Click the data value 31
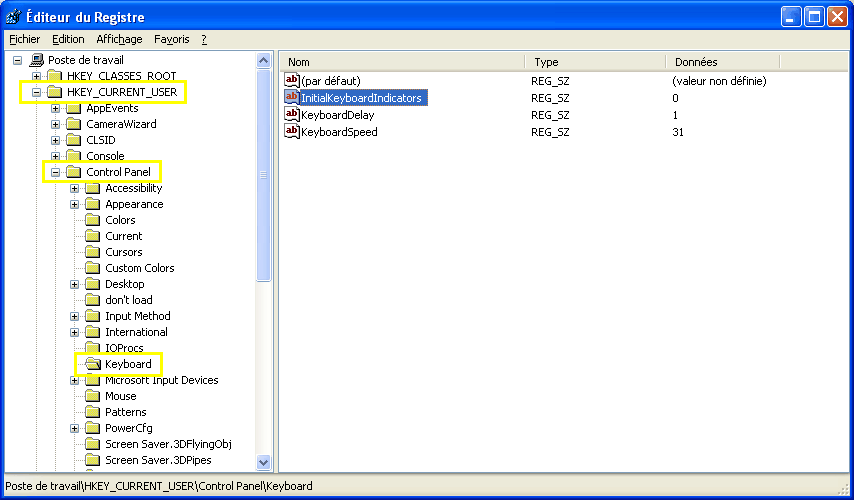The width and height of the screenshot is (854, 500). (678, 132)
